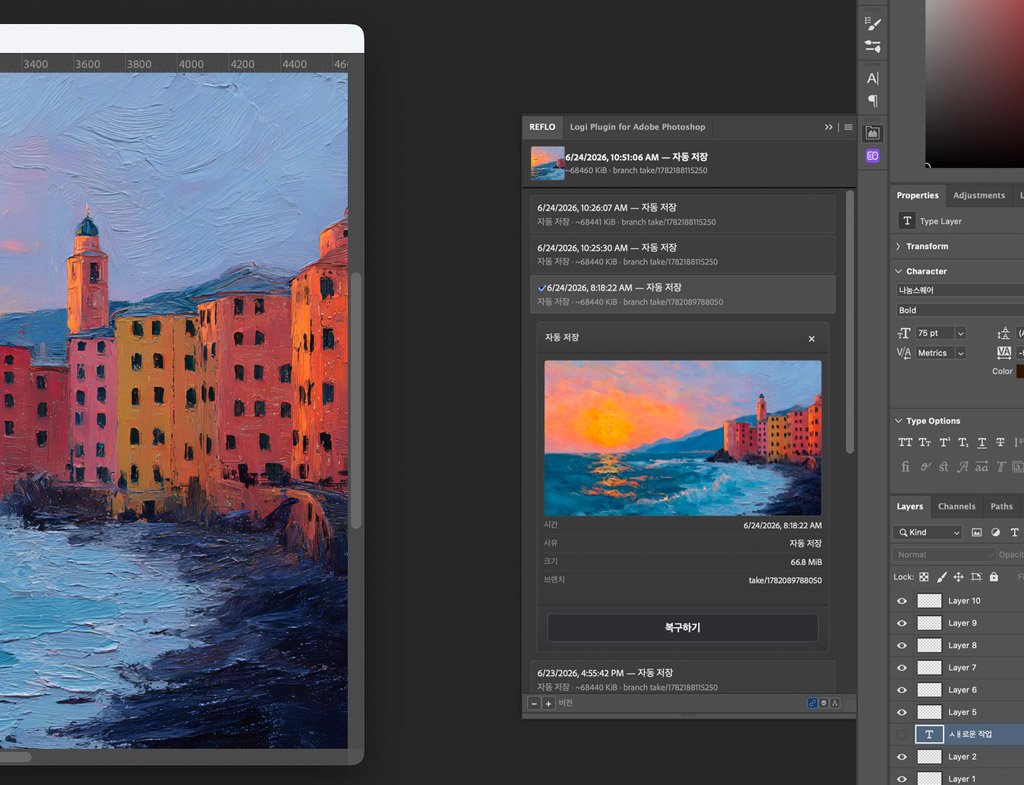Open the Bold font style dropdown
This screenshot has height=785, width=1024.
coord(960,310)
